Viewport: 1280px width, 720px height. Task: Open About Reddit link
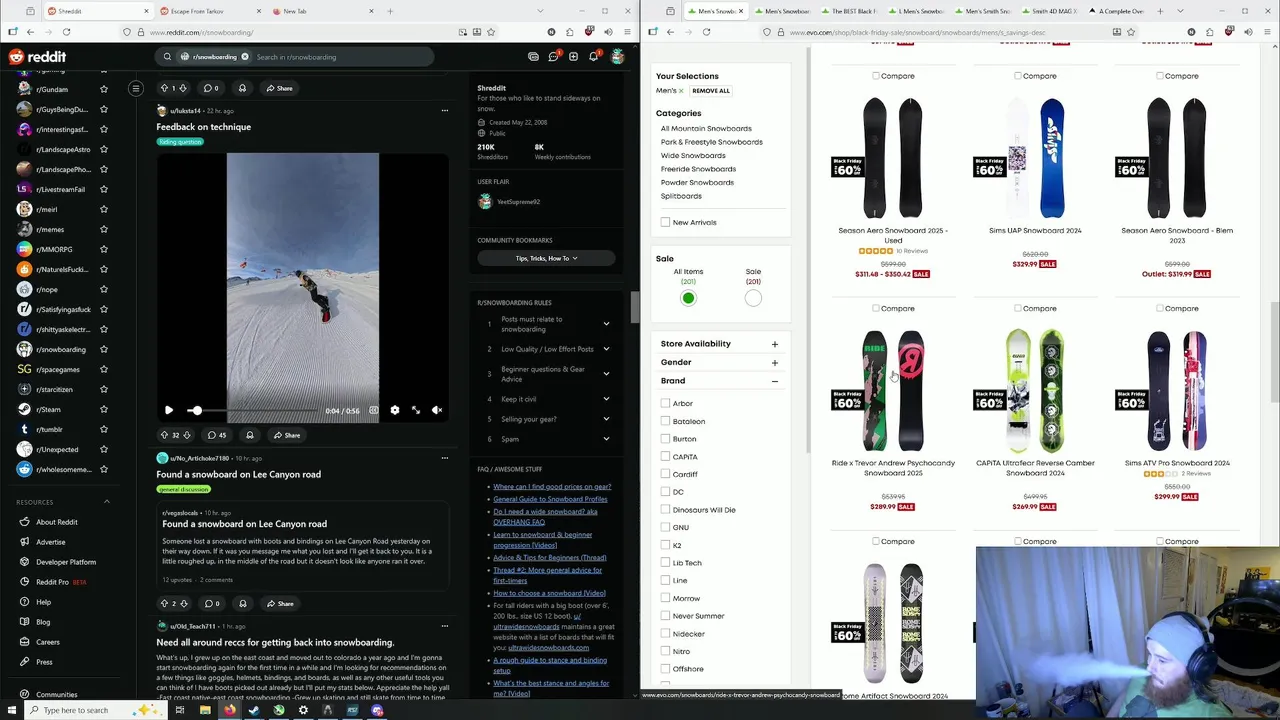(x=57, y=522)
